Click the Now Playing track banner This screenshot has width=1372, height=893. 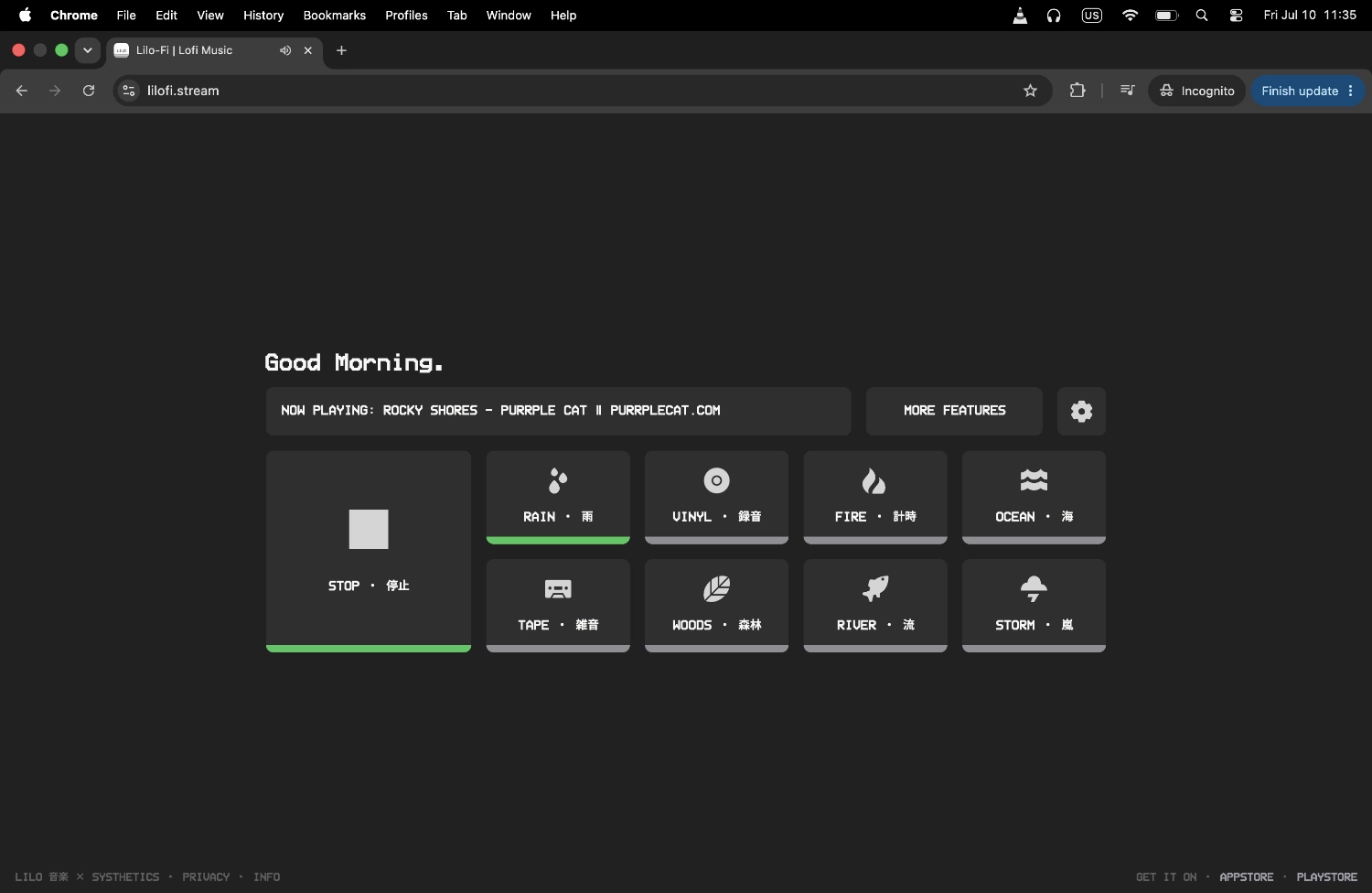click(x=558, y=411)
